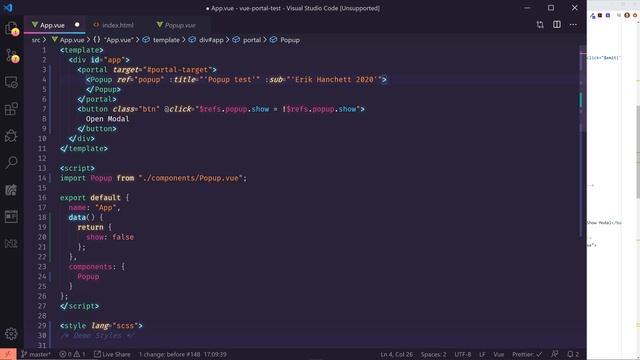This screenshot has height=360, width=640.
Task: Start a Live Share session
Action: point(112,354)
